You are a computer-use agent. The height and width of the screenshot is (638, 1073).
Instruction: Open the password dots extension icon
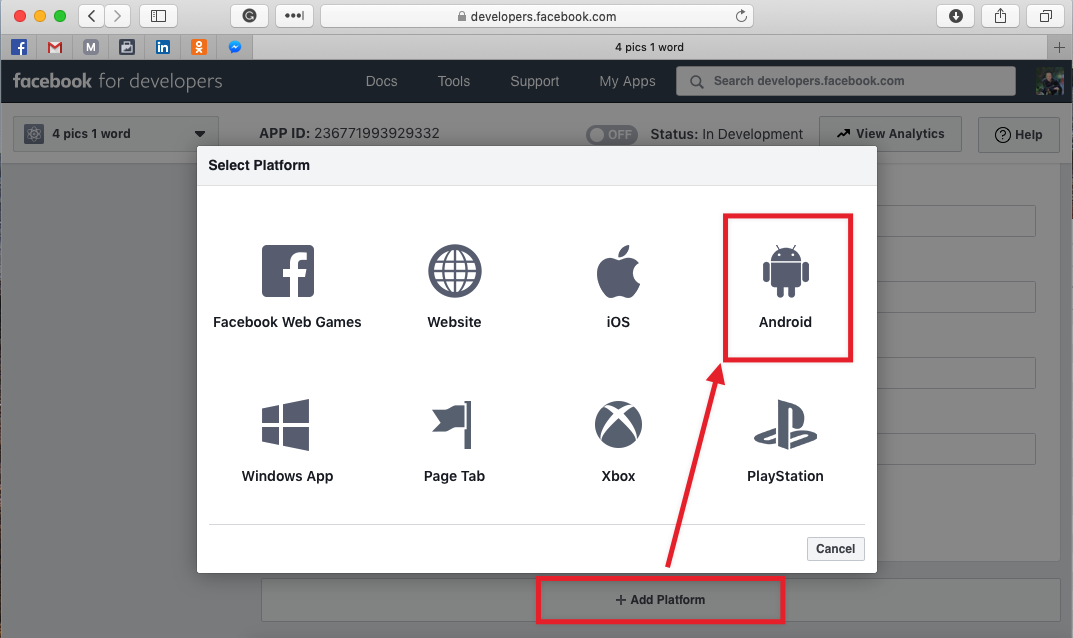tap(294, 16)
